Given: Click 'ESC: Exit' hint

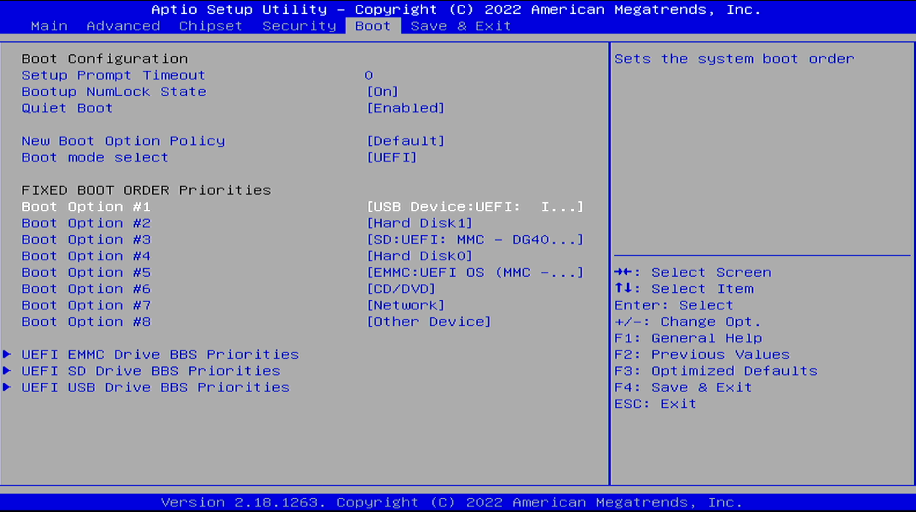Looking at the screenshot, I should 655,404.
